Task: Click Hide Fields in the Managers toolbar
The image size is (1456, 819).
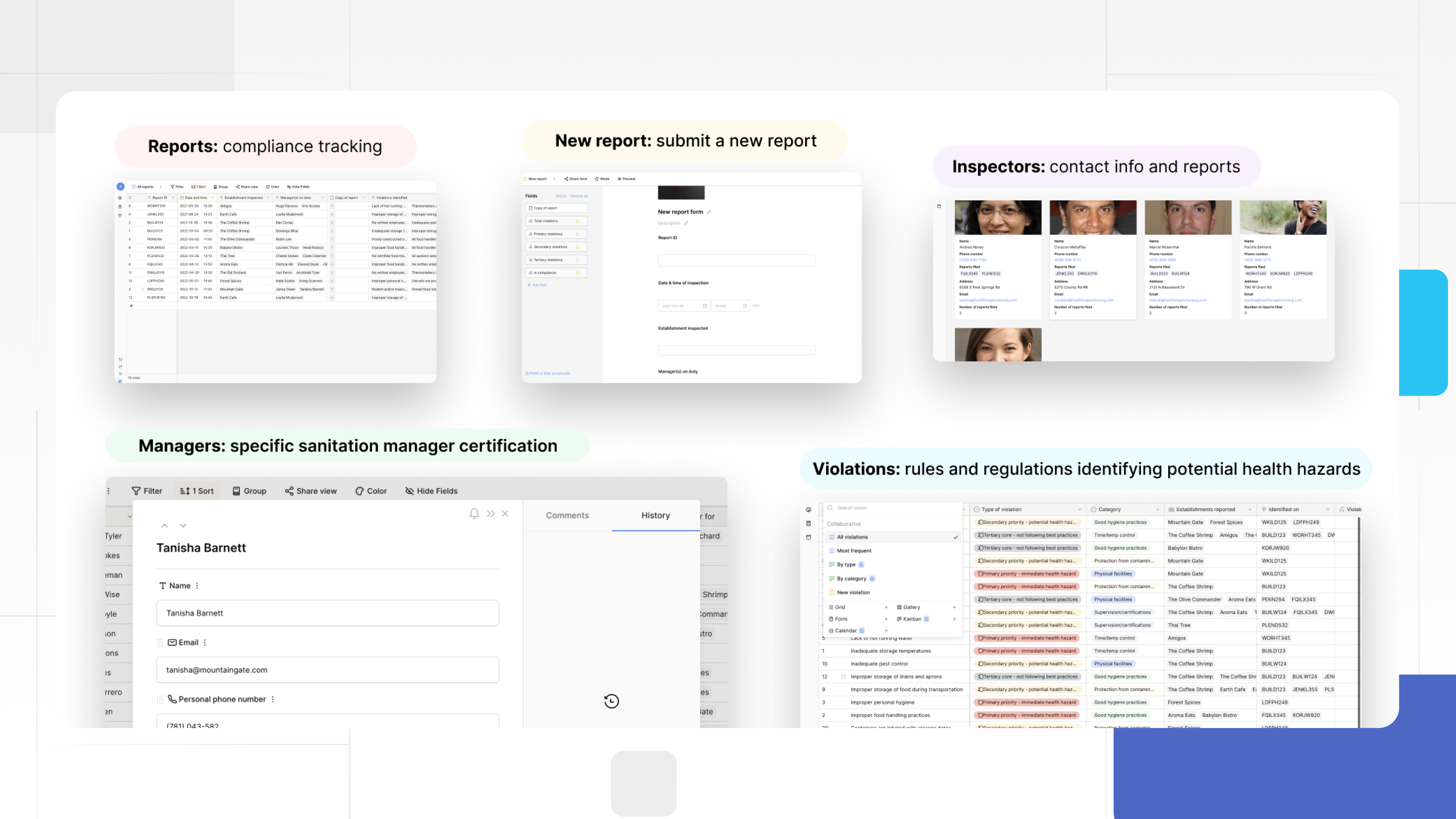Action: click(431, 491)
